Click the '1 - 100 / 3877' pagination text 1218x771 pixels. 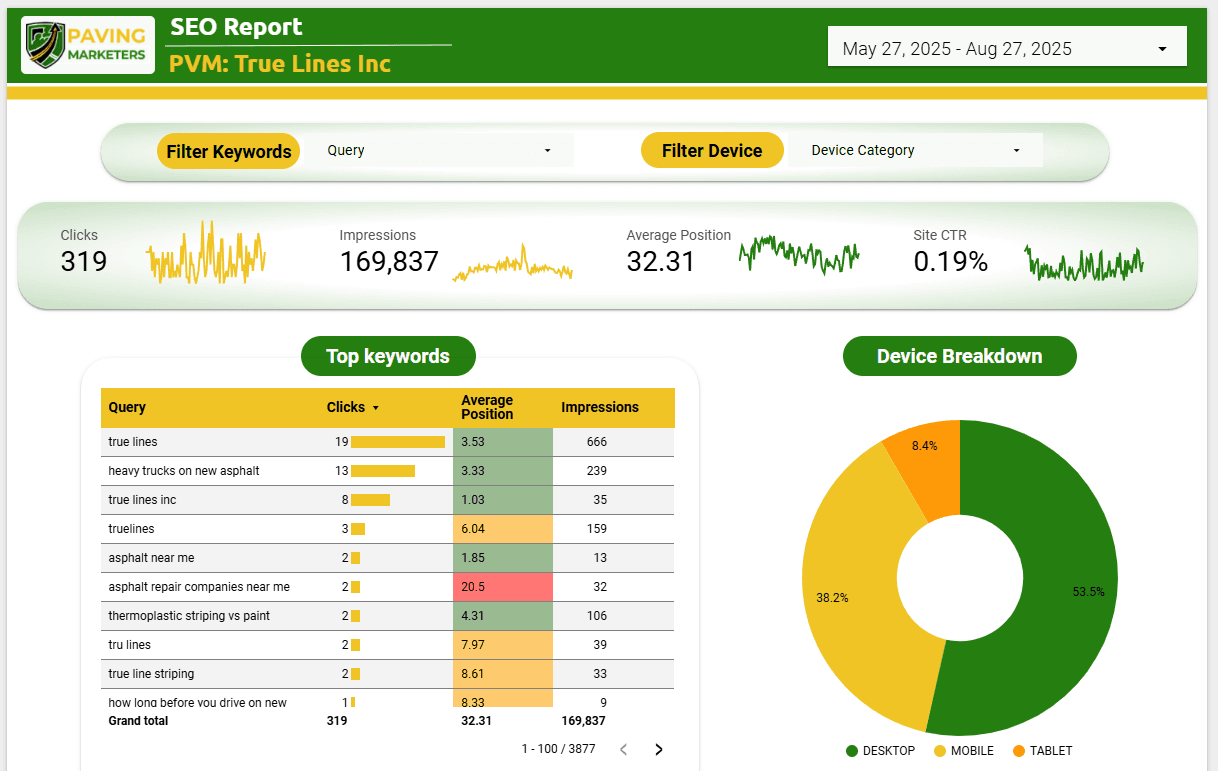[x=558, y=749]
